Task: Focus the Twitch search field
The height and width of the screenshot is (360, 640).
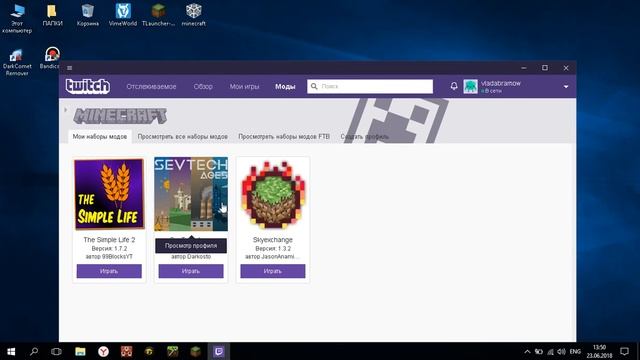Action: coord(370,86)
